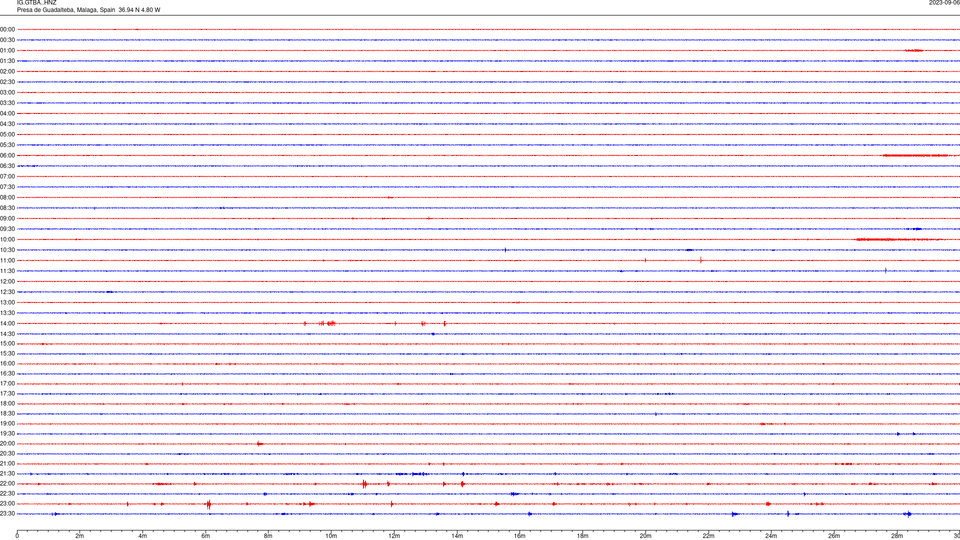Click the 19:00 time label

[x=7, y=424]
